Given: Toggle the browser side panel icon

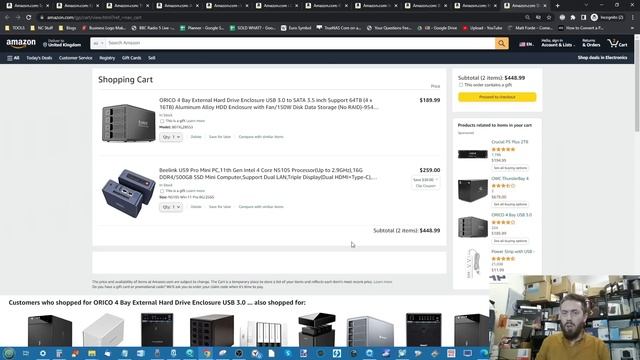Looking at the screenshot, I should (583, 18).
